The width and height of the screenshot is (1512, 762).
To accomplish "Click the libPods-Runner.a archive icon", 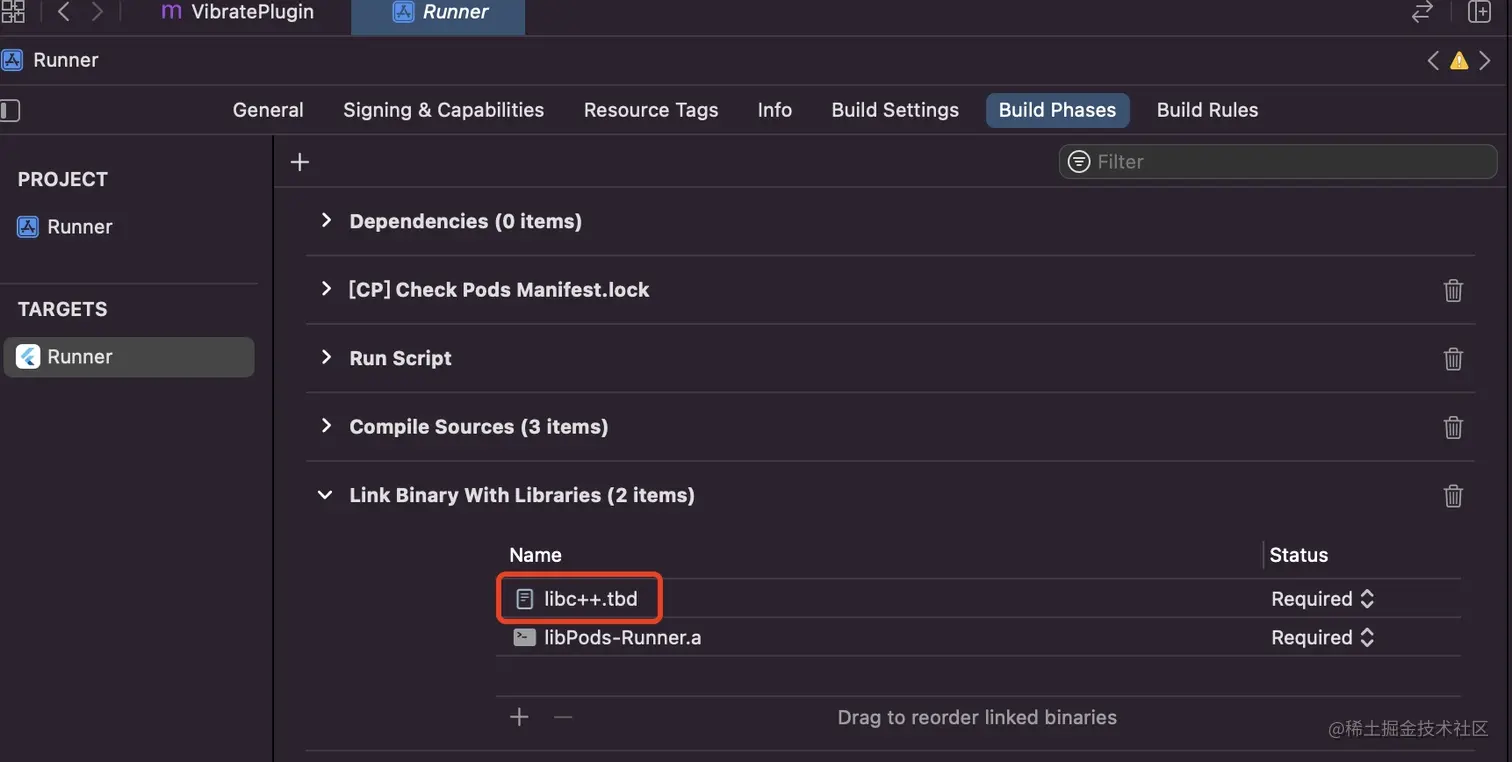I will [x=524, y=637].
